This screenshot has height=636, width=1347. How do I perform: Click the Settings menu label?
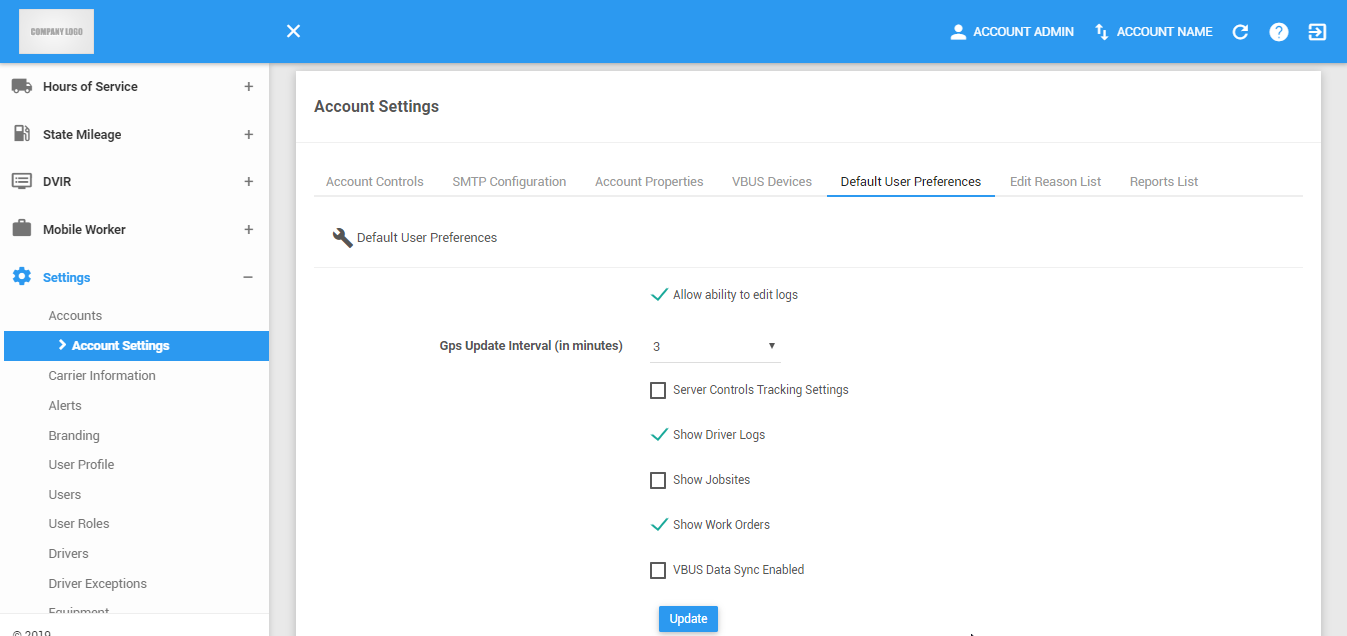(67, 278)
